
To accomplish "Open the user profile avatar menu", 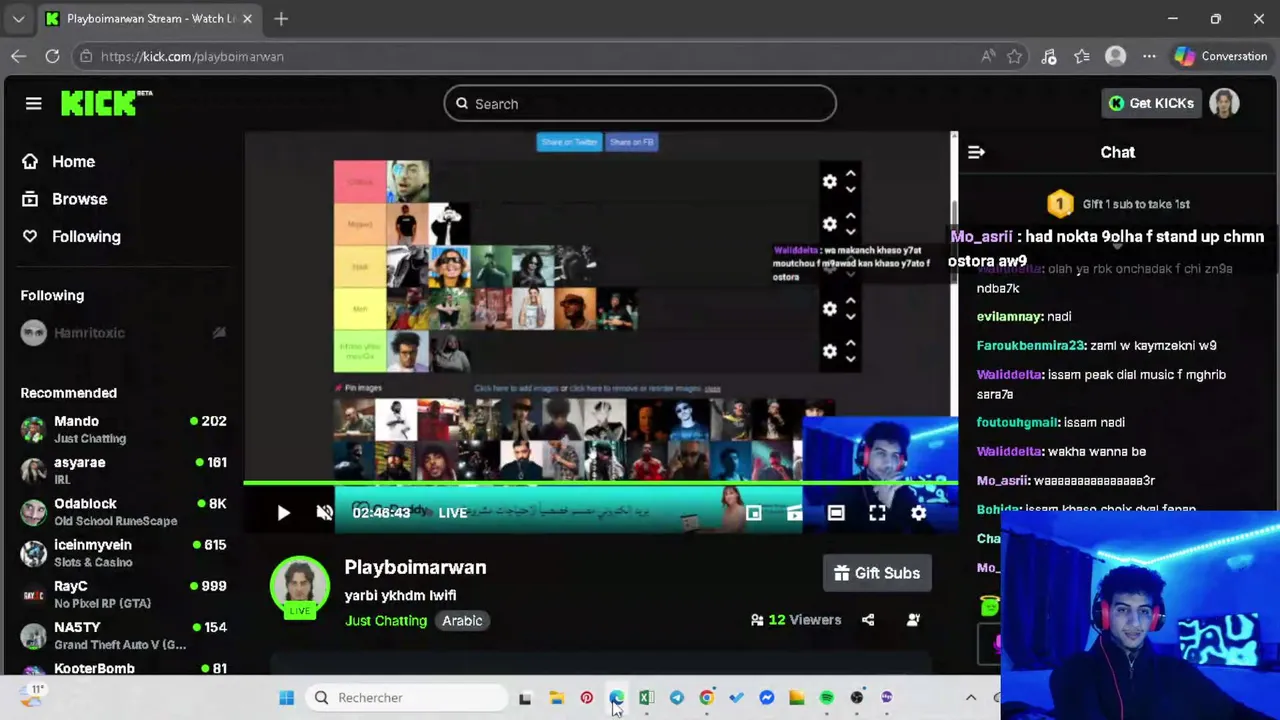I will (x=1224, y=103).
